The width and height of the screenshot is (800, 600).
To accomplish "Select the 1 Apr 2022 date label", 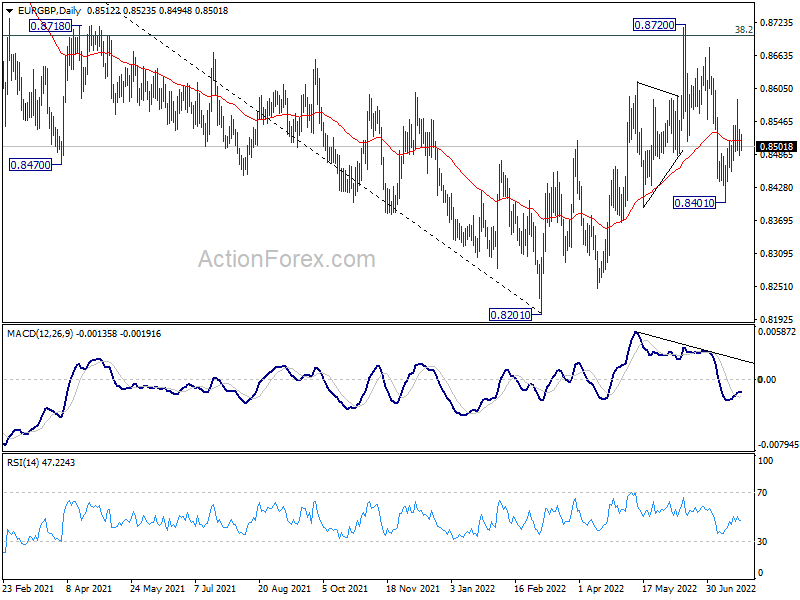I will [601, 588].
